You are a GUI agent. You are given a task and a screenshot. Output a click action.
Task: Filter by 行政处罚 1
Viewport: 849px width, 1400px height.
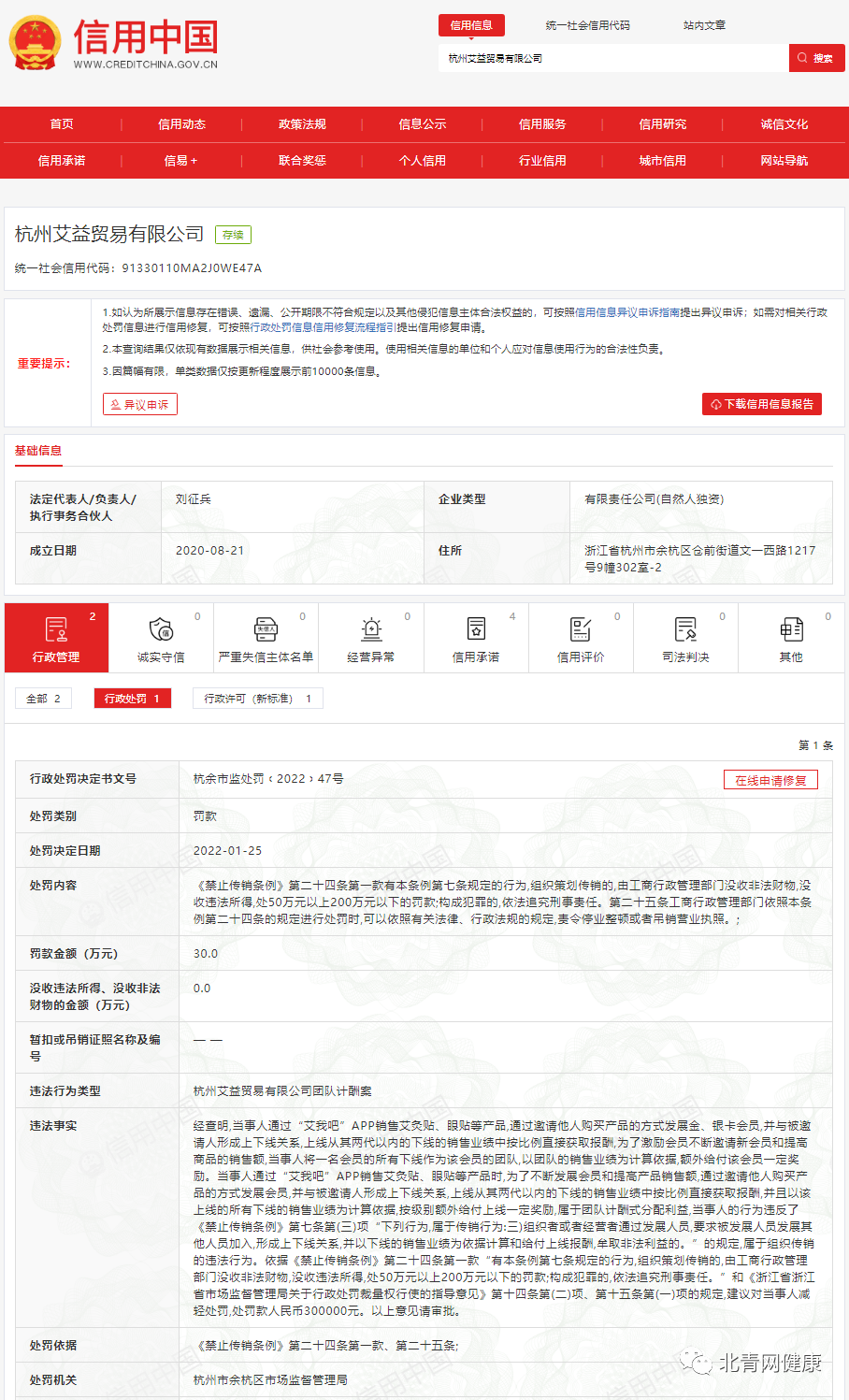click(132, 699)
